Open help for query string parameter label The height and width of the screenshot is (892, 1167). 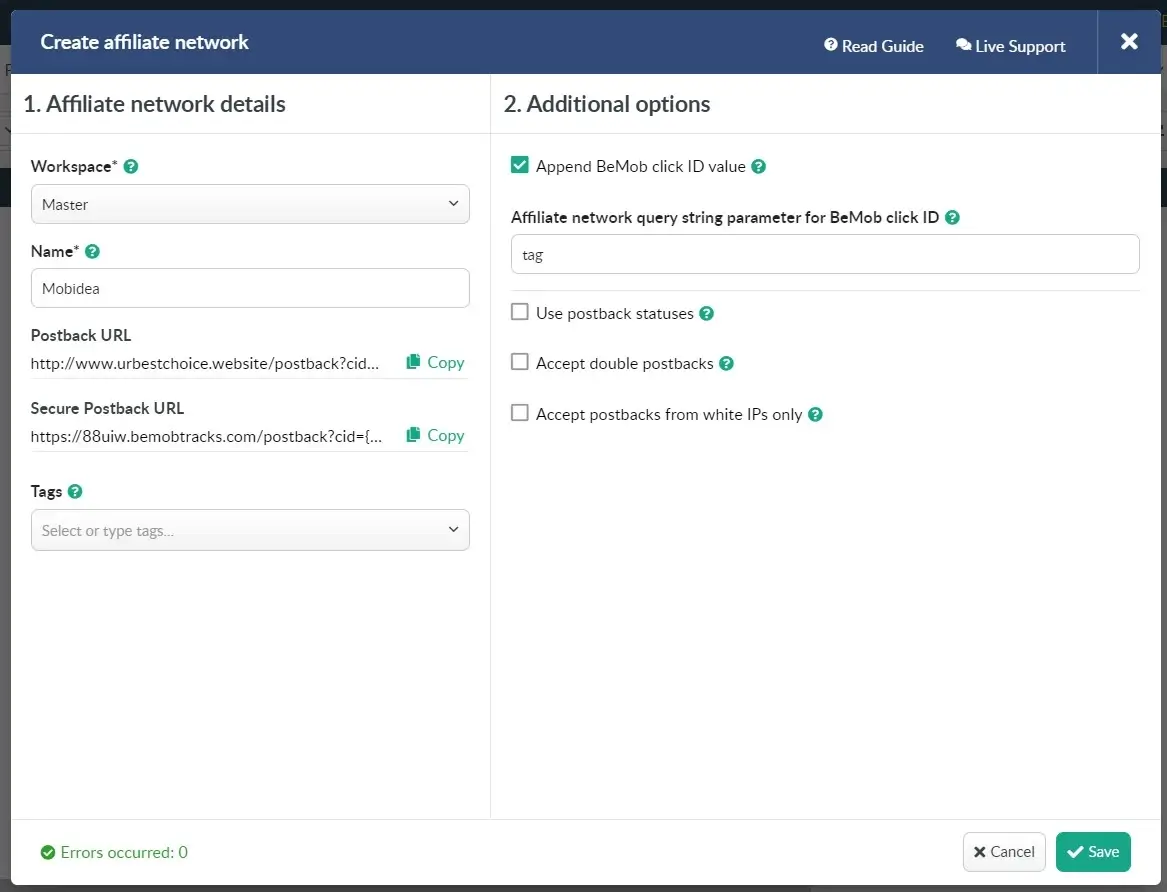click(x=952, y=217)
